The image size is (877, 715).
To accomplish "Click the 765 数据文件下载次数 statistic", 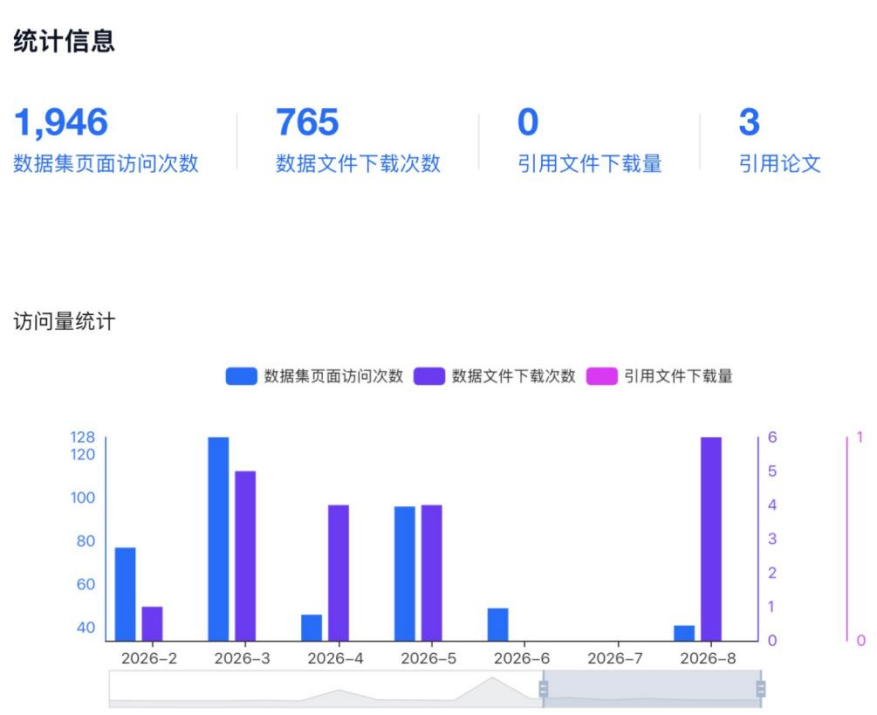I will [x=358, y=140].
